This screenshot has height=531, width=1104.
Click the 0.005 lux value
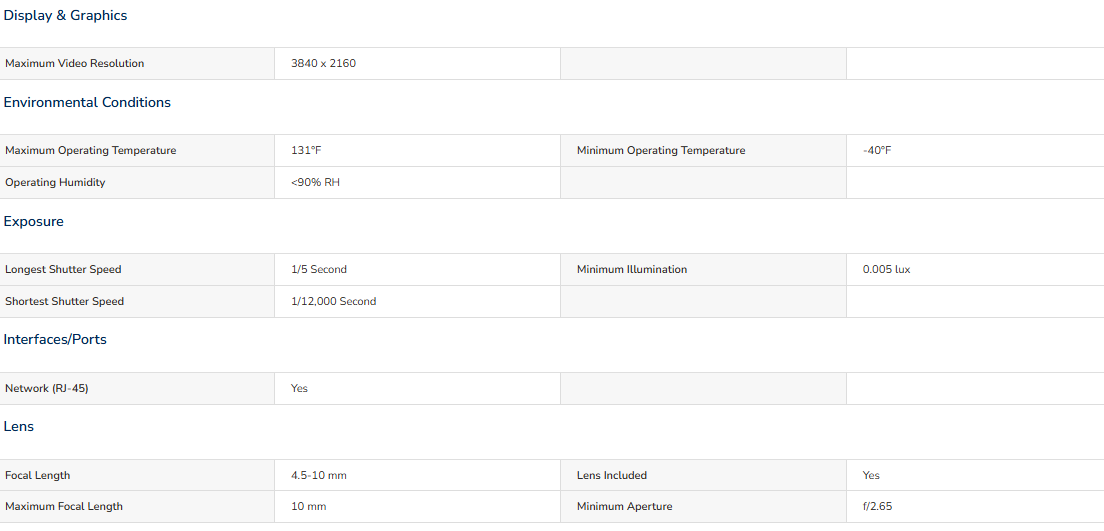886,269
